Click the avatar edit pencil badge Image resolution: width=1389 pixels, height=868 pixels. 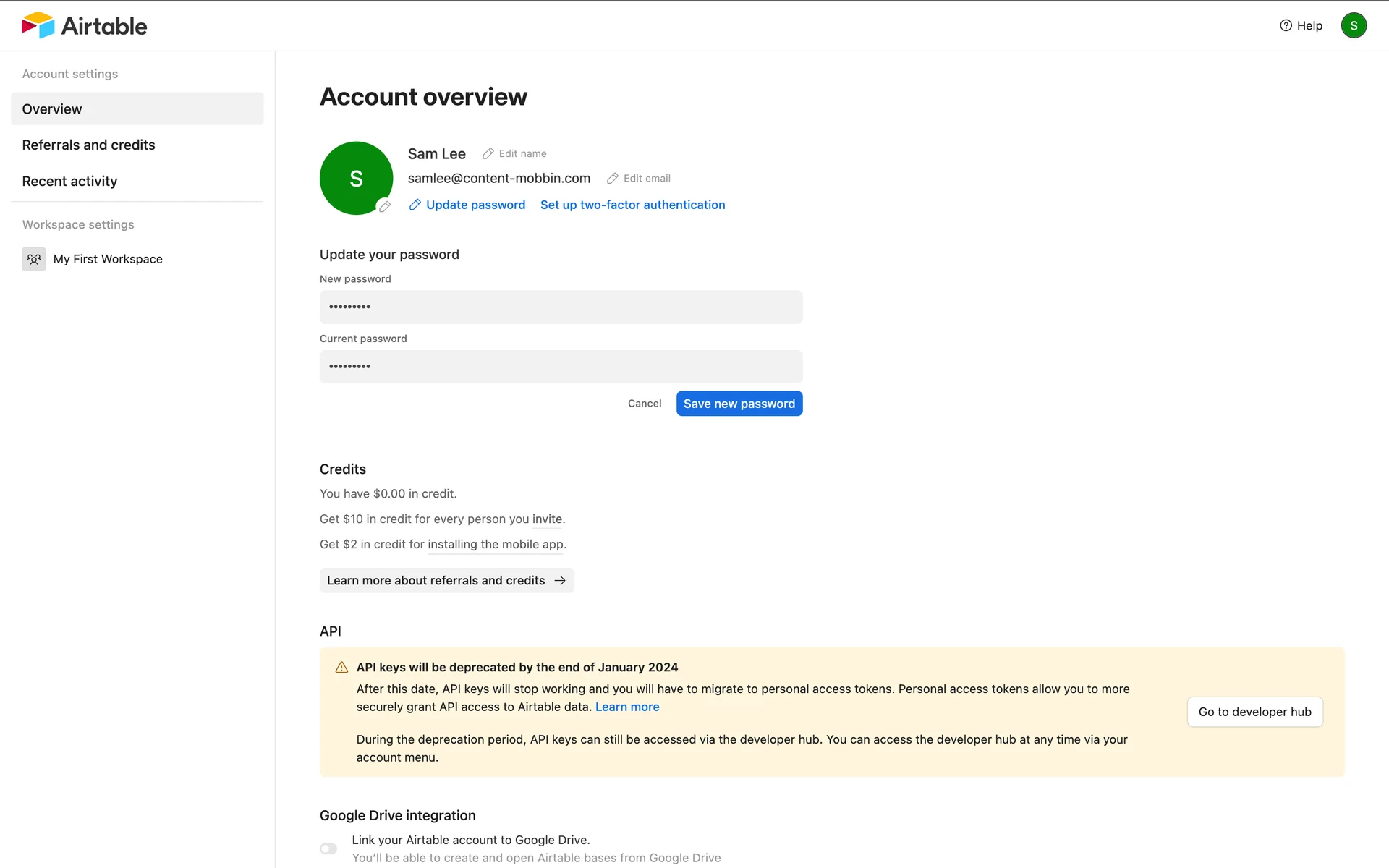coord(385,206)
